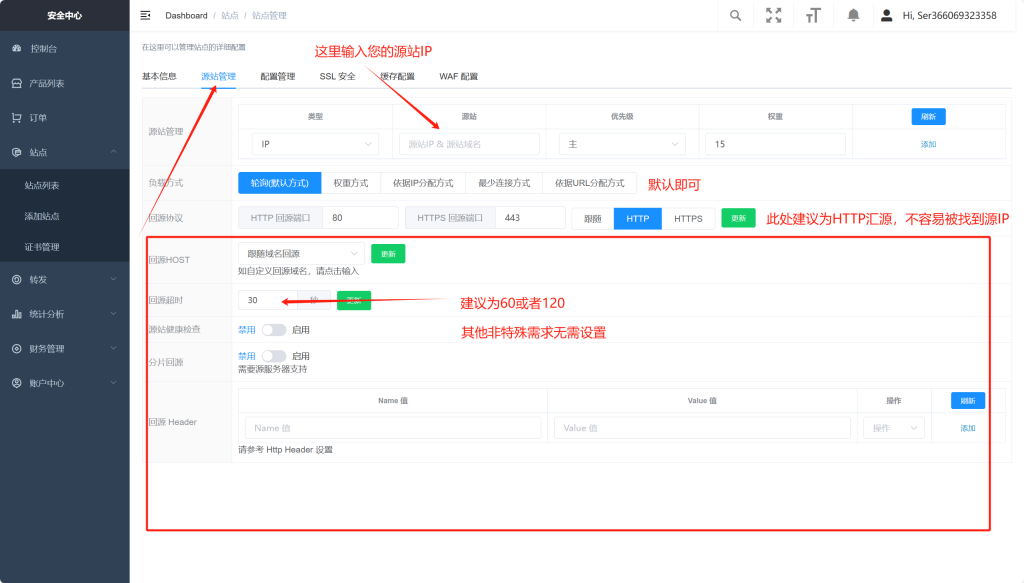Image resolution: width=1024 pixels, height=583 pixels.
Task: Switch to the SSL 安全 tab
Action: point(337,76)
